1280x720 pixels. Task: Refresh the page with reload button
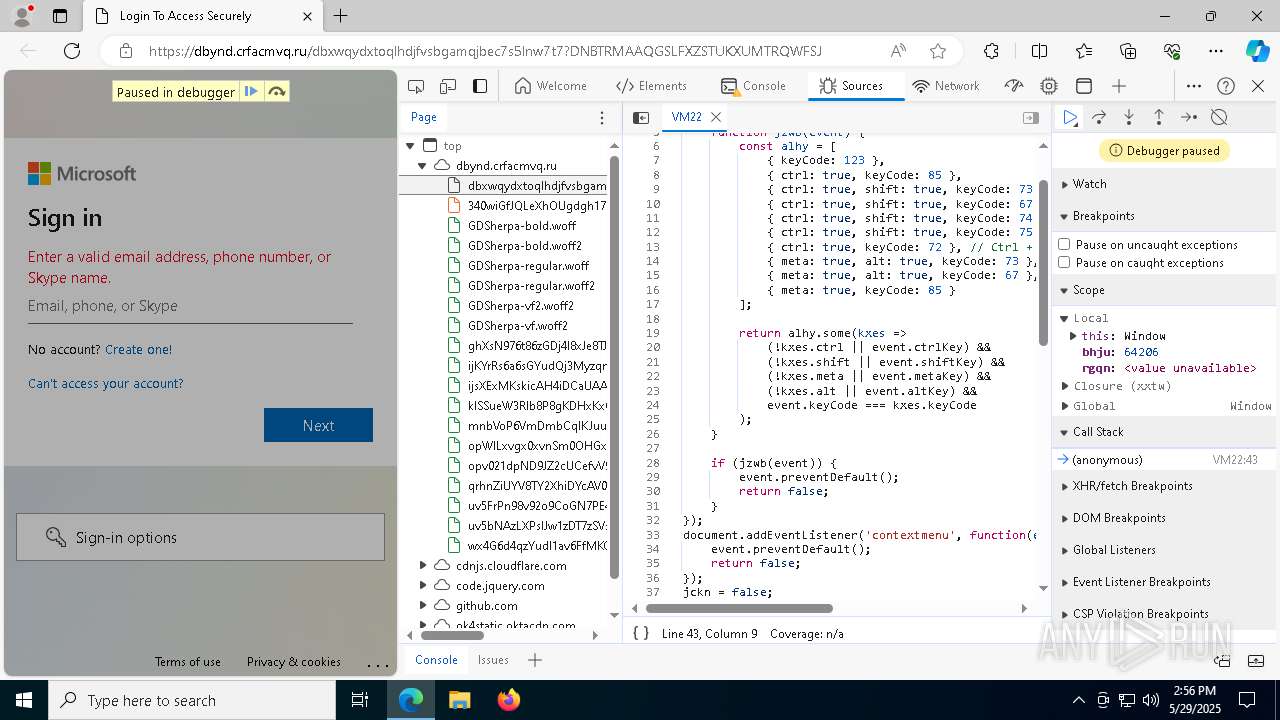point(72,51)
